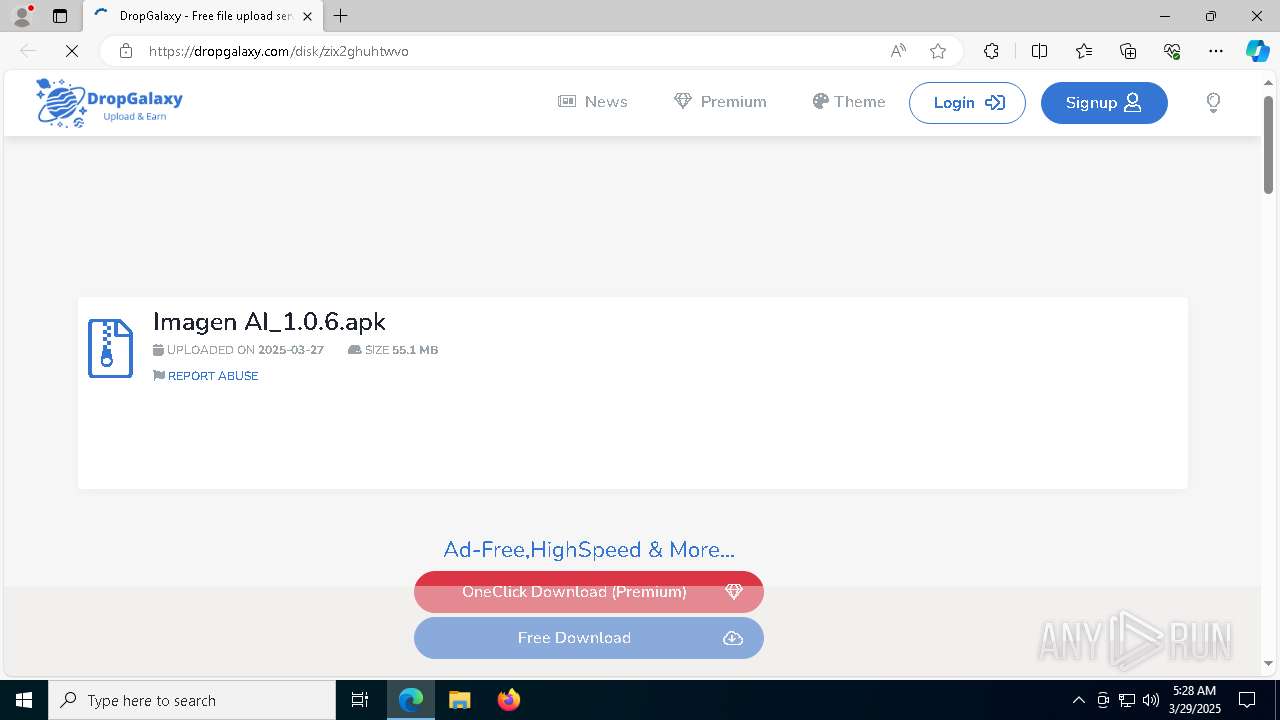The height and width of the screenshot is (720, 1280).
Task: Open the Theme menu item
Action: pyautogui.click(x=849, y=102)
